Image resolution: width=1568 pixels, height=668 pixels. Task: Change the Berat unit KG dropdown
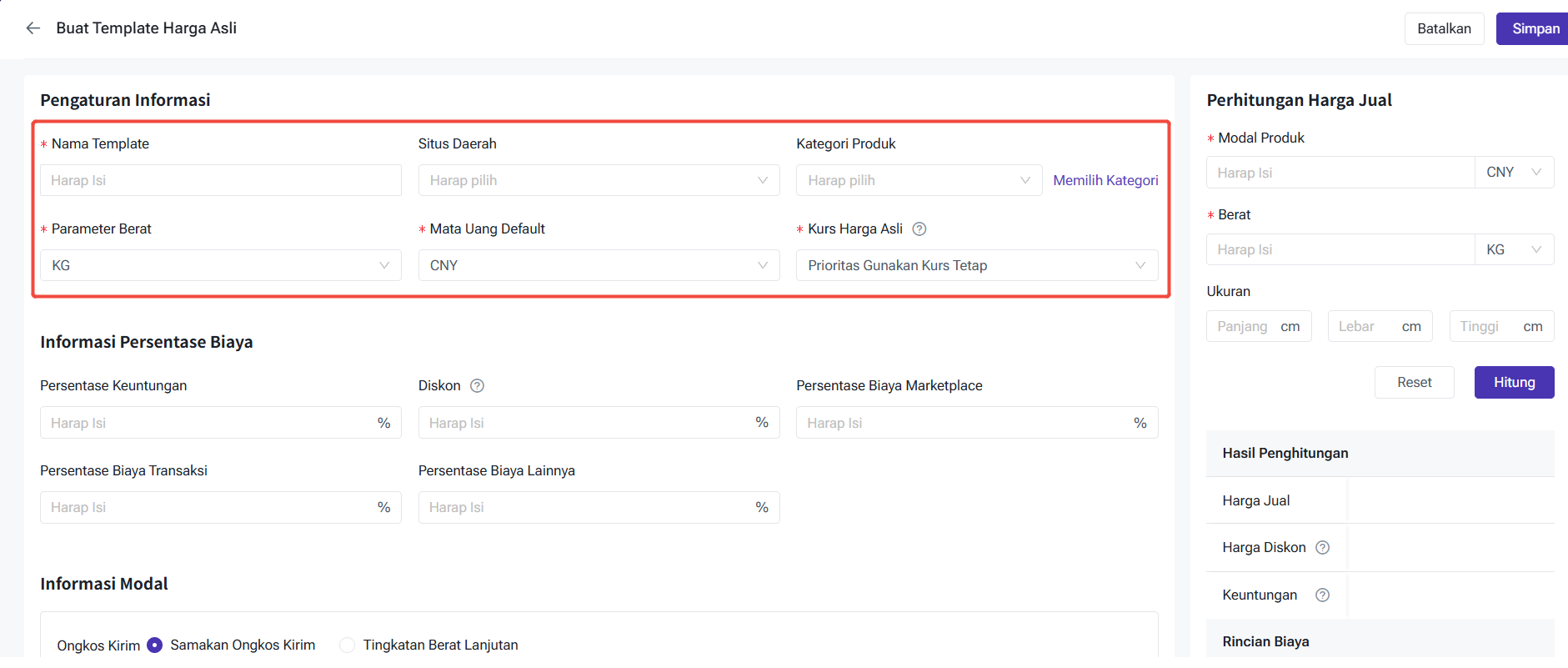click(1514, 249)
